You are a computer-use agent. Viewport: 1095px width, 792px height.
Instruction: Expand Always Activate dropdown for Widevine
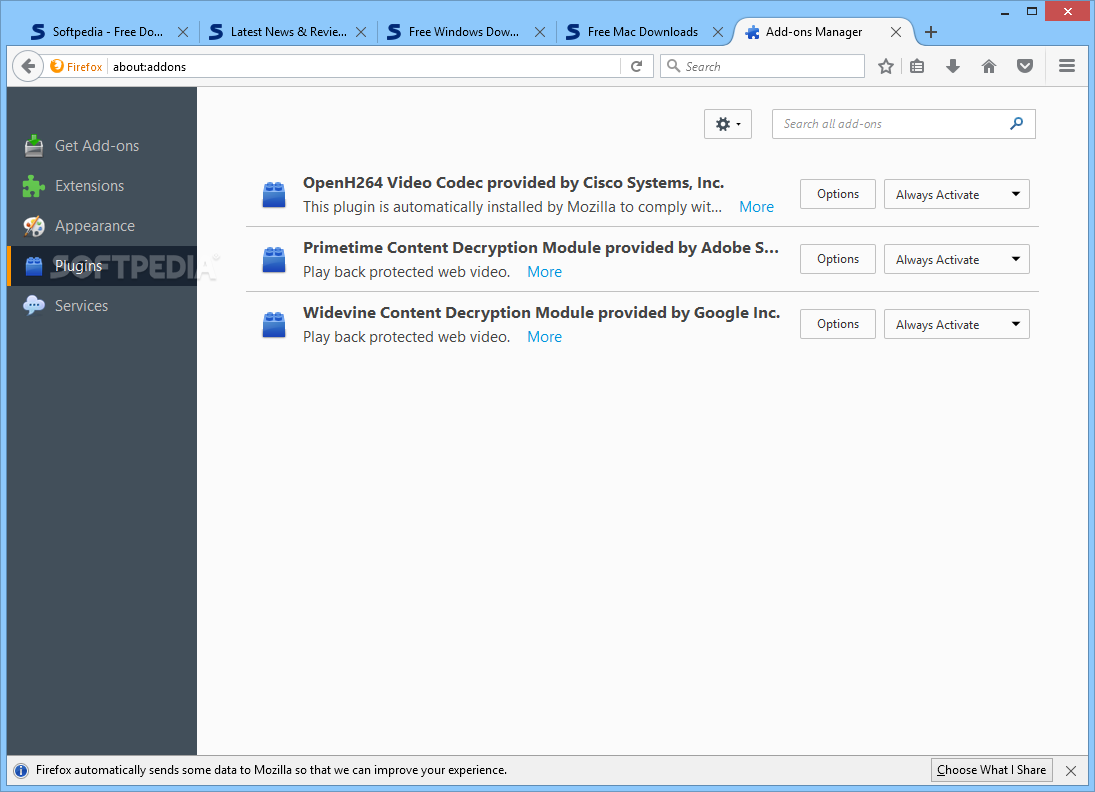pos(957,324)
